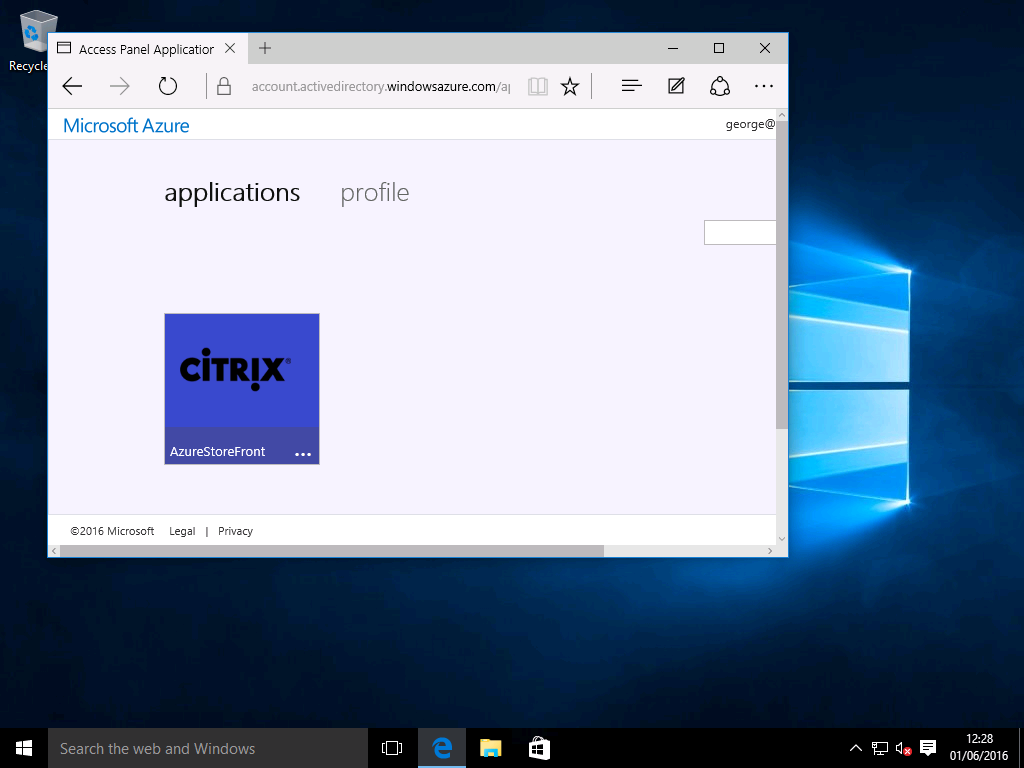This screenshot has width=1024, height=768.
Task: Refresh the page with the reload icon
Action: click(168, 87)
